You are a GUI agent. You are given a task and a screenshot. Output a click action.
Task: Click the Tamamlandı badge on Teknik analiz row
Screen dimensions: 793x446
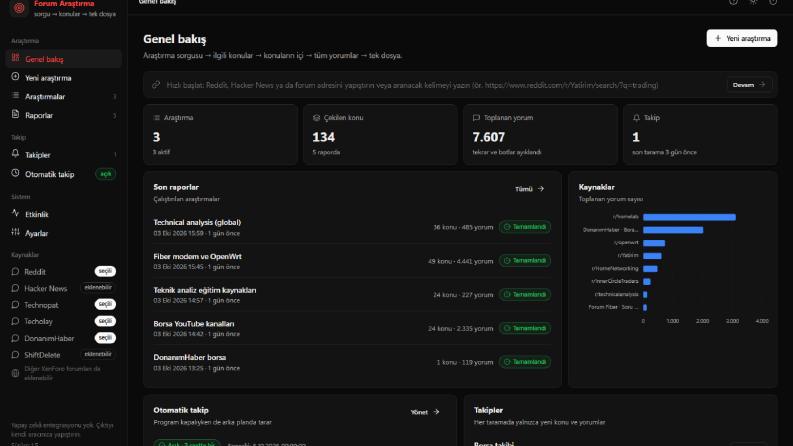525,294
